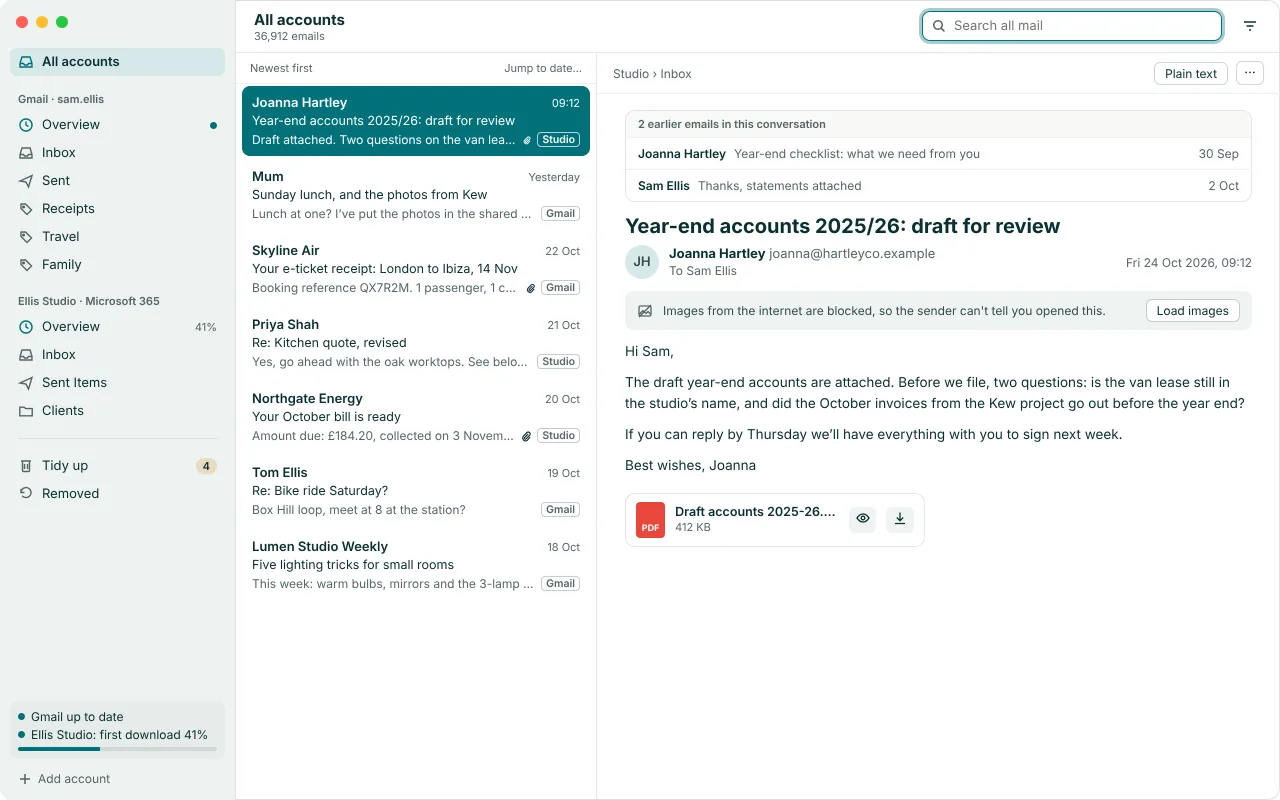Screen dimensions: 1280x800
Task: Click the 41% indicator beside Ellis Studio Overview
Action: [x=206, y=327]
